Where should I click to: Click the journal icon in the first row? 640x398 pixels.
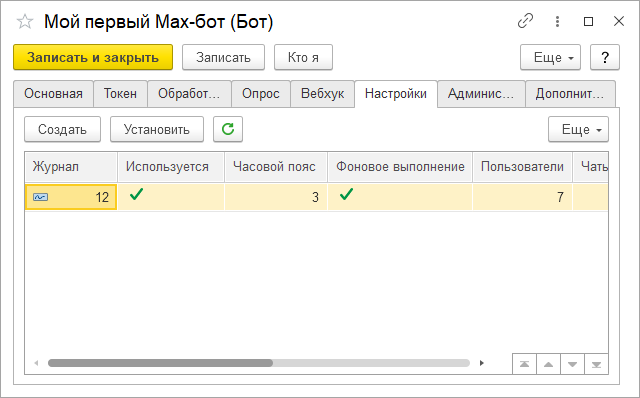(x=40, y=198)
